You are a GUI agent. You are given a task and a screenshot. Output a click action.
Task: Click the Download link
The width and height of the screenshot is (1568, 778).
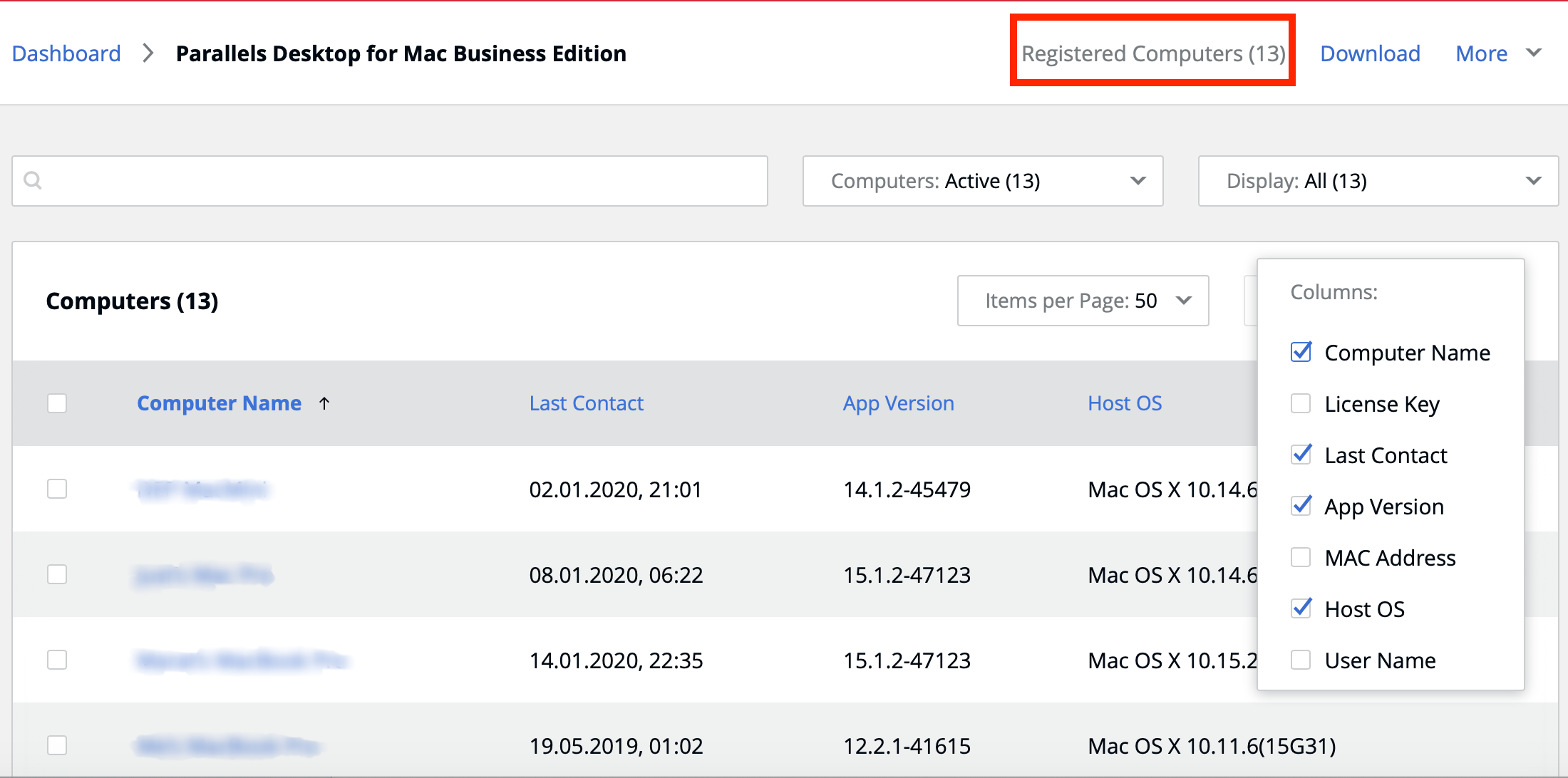tap(1370, 53)
